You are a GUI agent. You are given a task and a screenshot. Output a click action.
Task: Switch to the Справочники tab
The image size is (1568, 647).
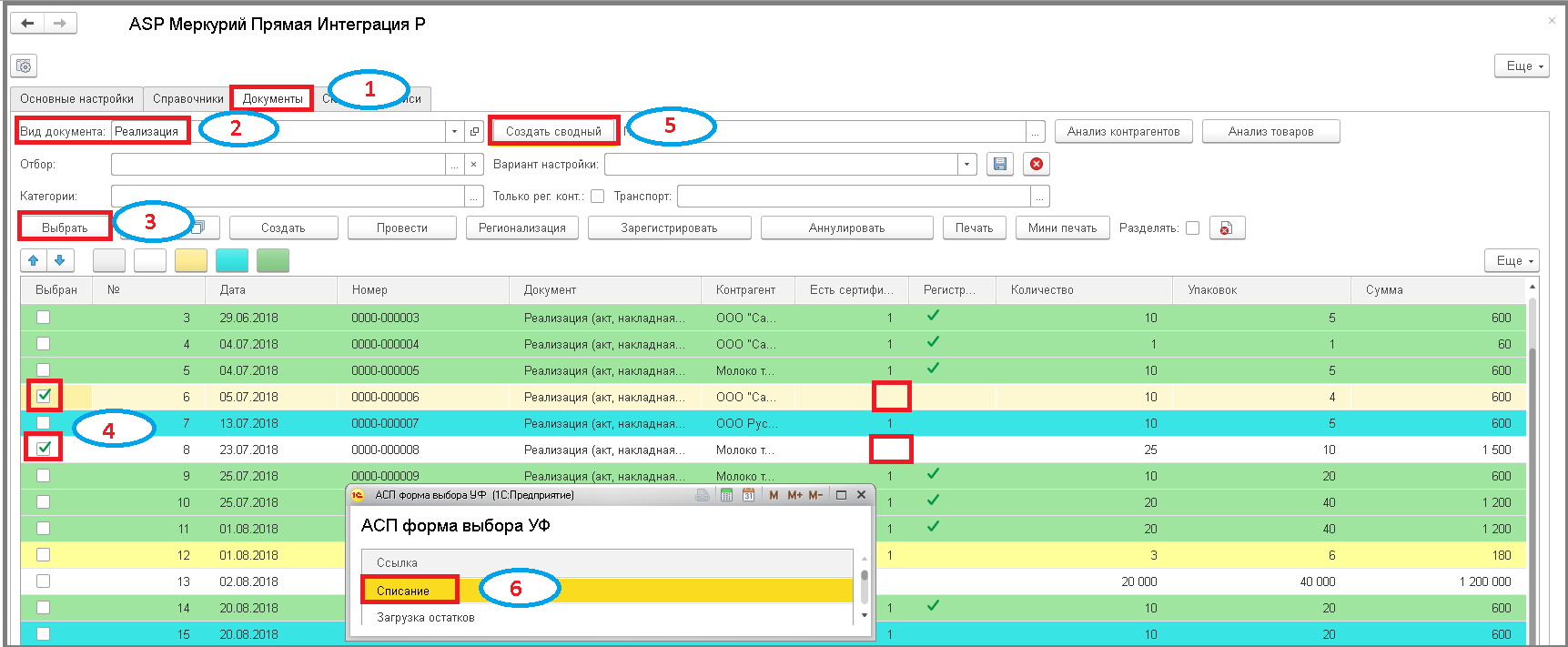pyautogui.click(x=188, y=98)
